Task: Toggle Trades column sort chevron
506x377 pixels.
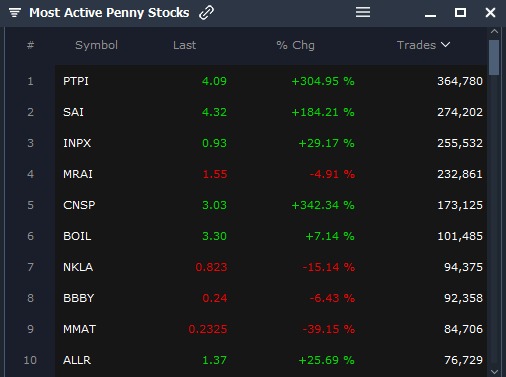Action: coord(445,45)
